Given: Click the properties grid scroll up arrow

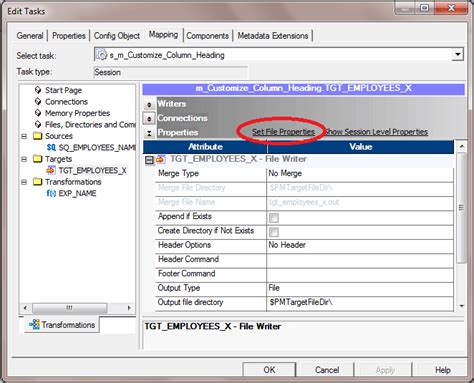Looking at the screenshot, I should point(461,146).
